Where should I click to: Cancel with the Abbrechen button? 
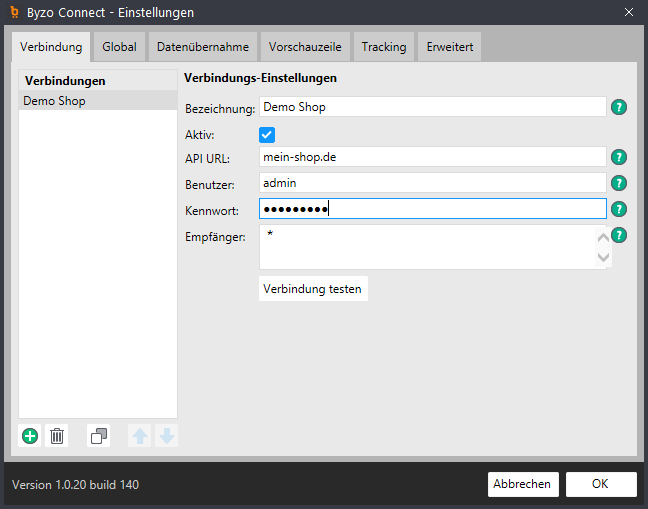coord(523,484)
